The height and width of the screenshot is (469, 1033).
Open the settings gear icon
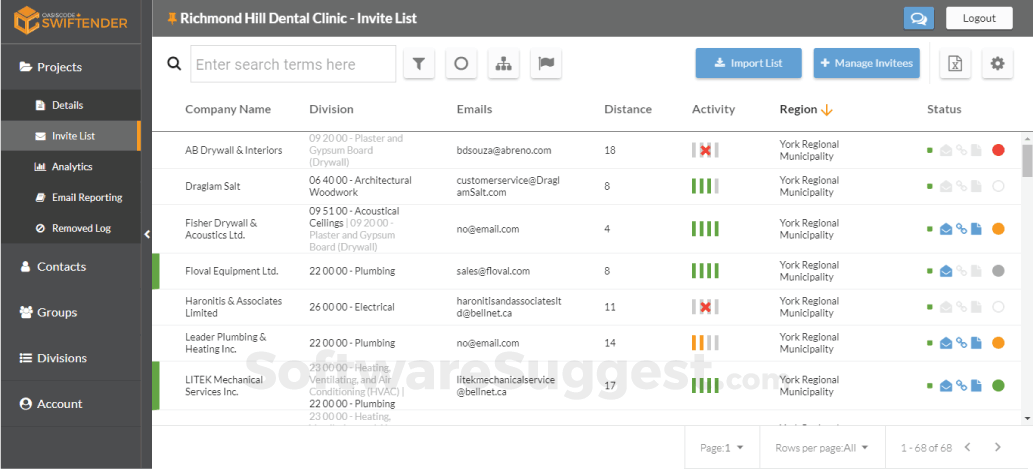click(997, 64)
